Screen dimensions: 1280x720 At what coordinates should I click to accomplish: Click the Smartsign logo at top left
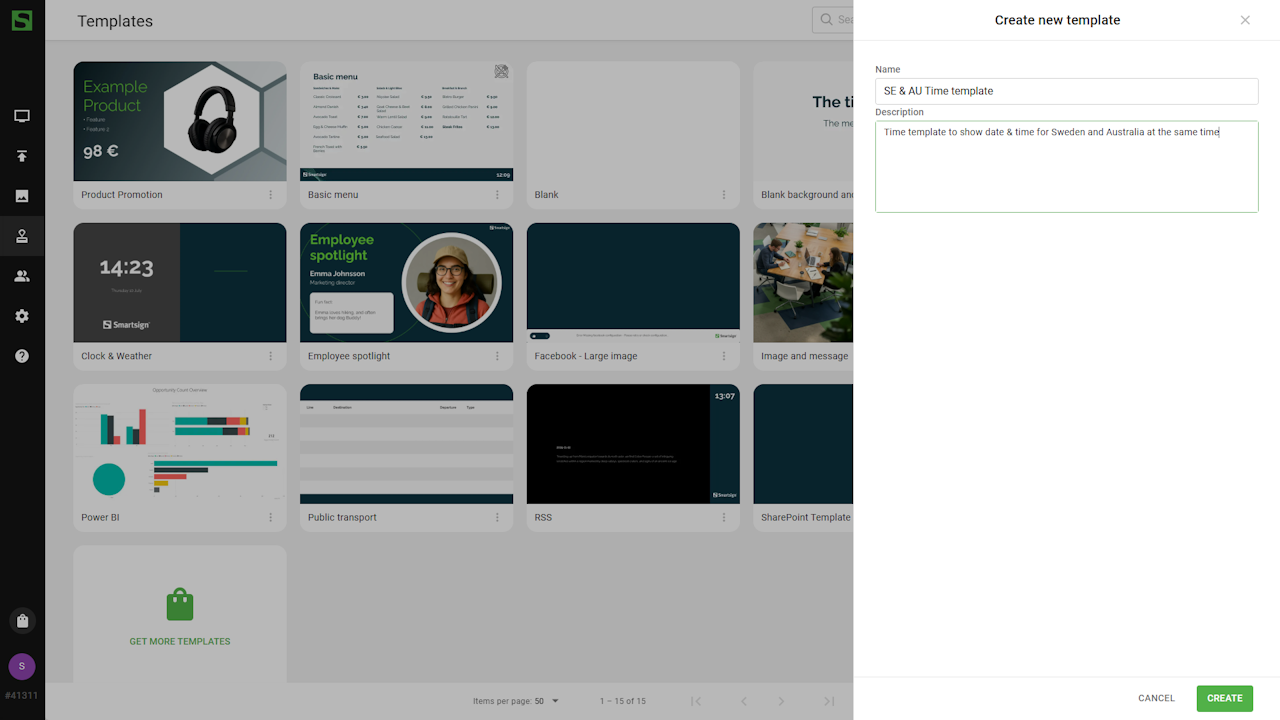[22, 20]
